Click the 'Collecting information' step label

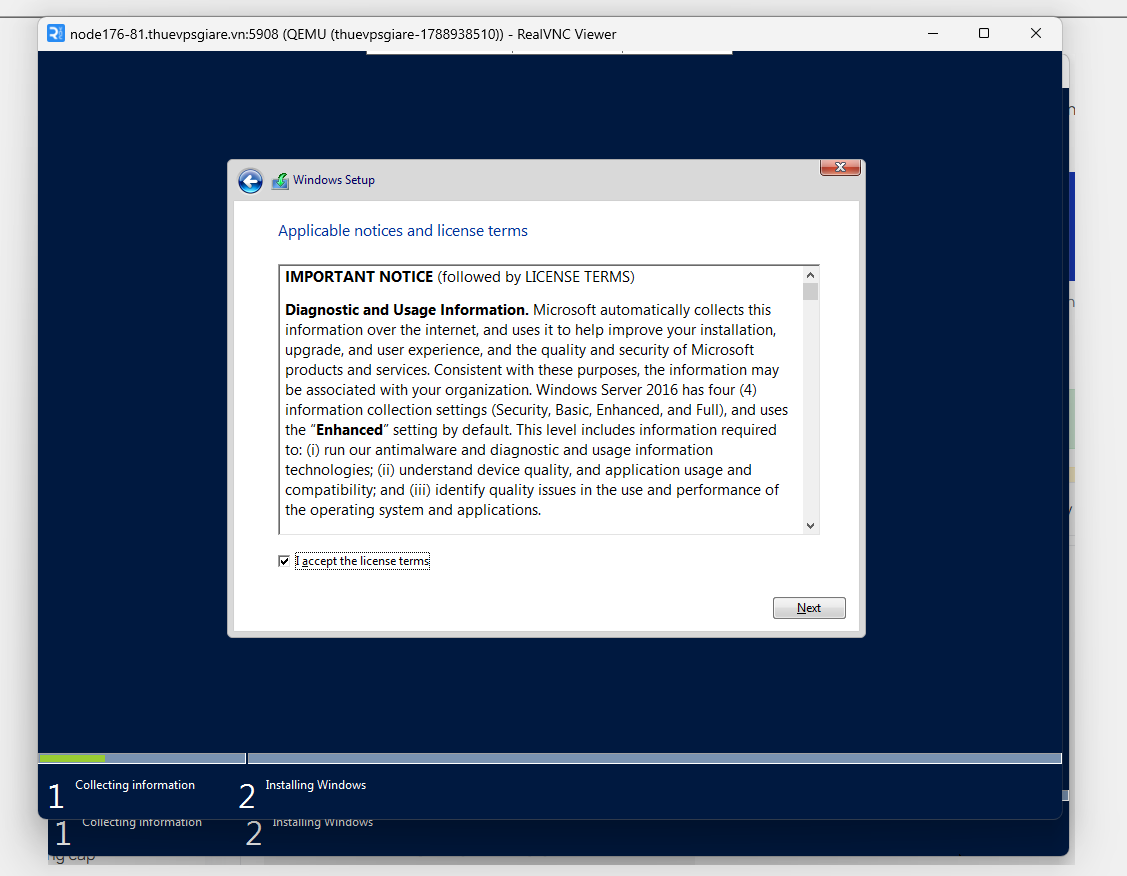pyautogui.click(x=135, y=785)
